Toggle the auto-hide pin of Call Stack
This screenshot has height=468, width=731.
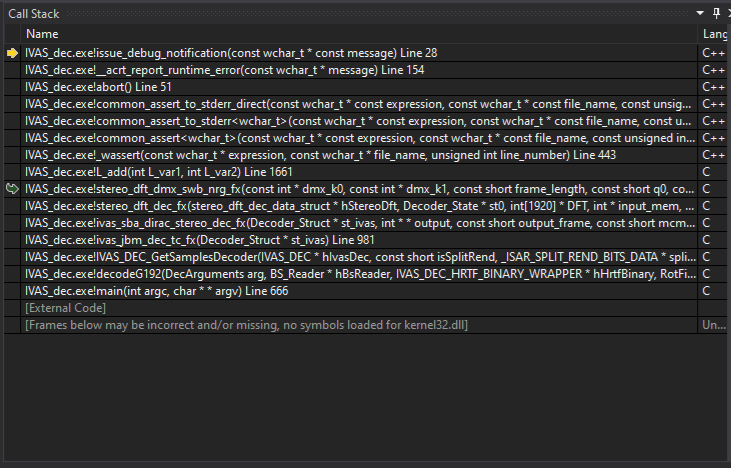click(x=714, y=12)
